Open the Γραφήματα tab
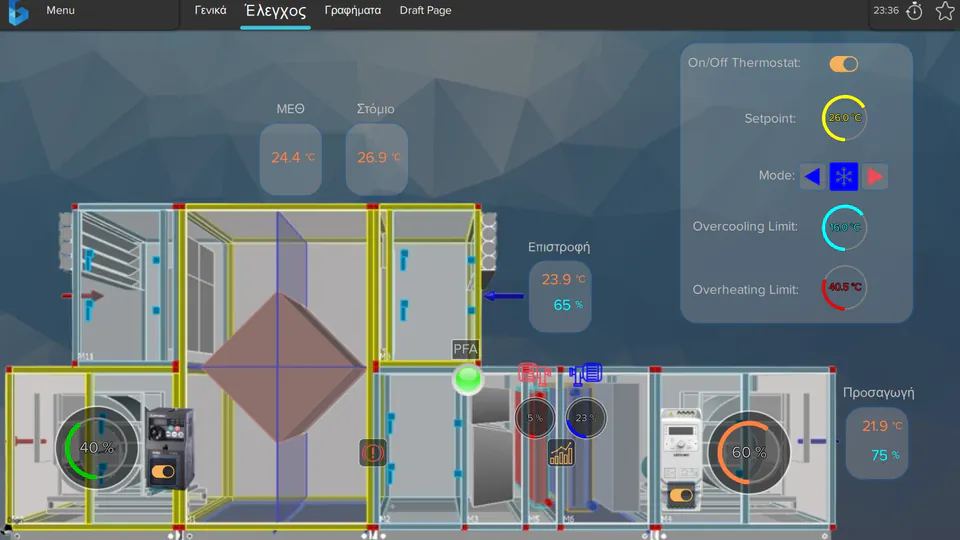The image size is (960, 540). tap(353, 10)
